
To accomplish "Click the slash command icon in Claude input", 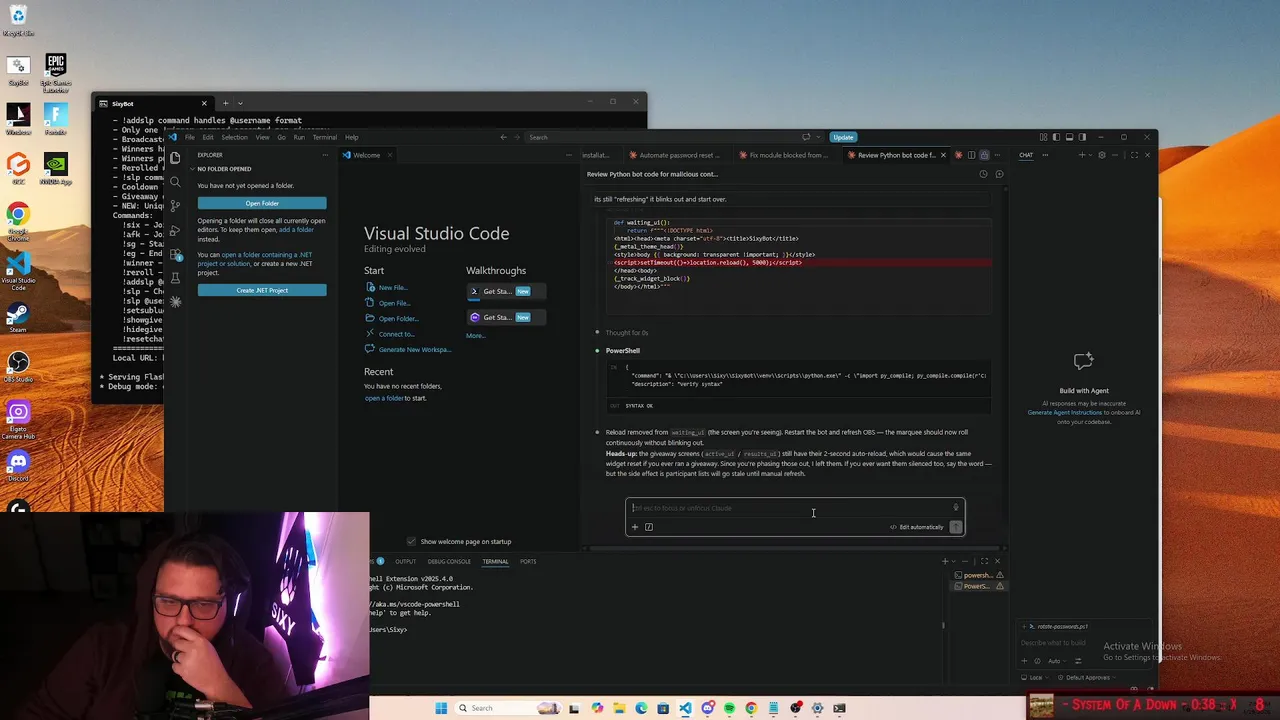I will (648, 527).
